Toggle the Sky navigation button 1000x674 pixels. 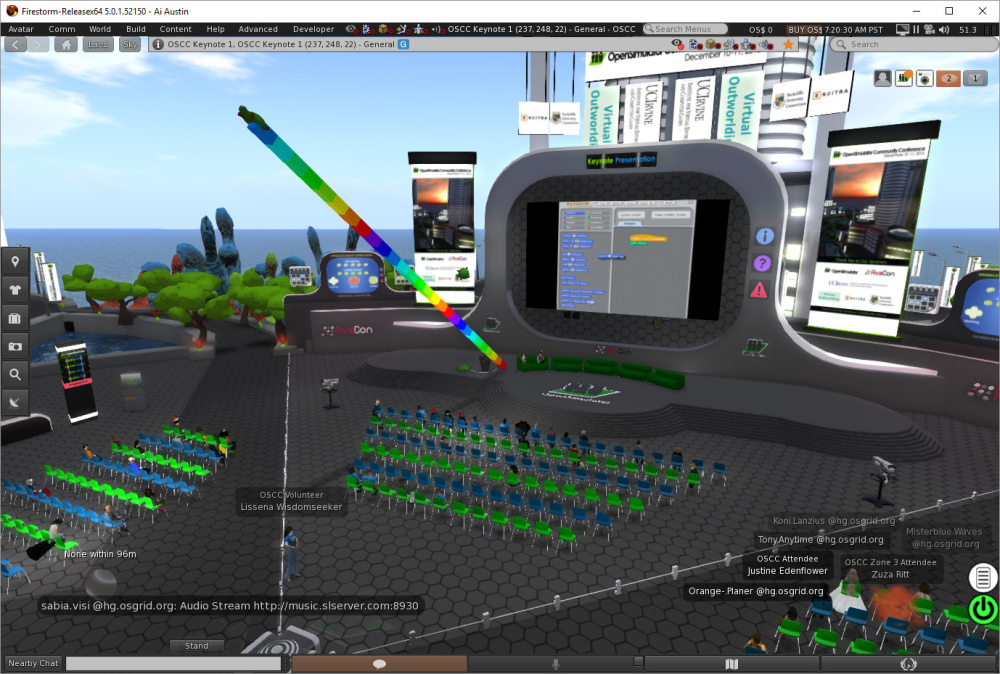[130, 45]
